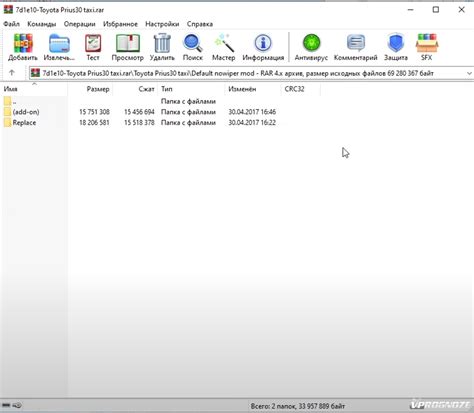Click the disk icon in status bar

click(7, 406)
